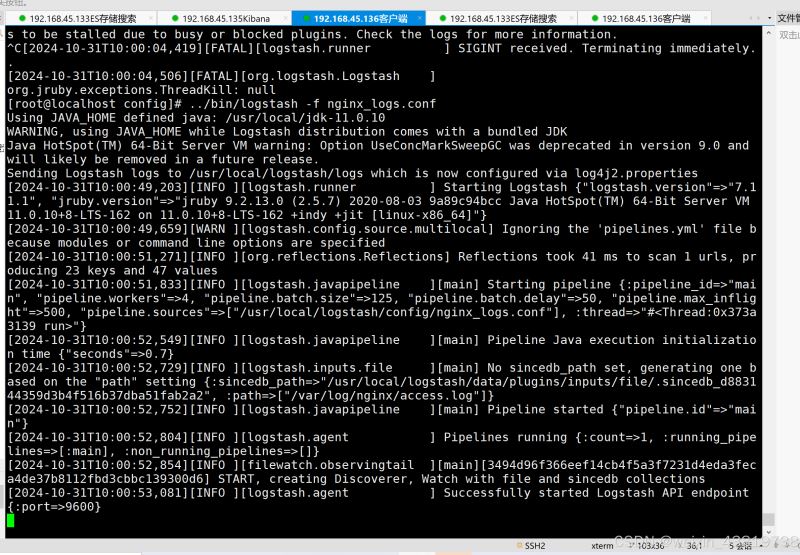Click green status dot on Kibana tab
Screen dimensions: 800x555
click(x=175, y=18)
